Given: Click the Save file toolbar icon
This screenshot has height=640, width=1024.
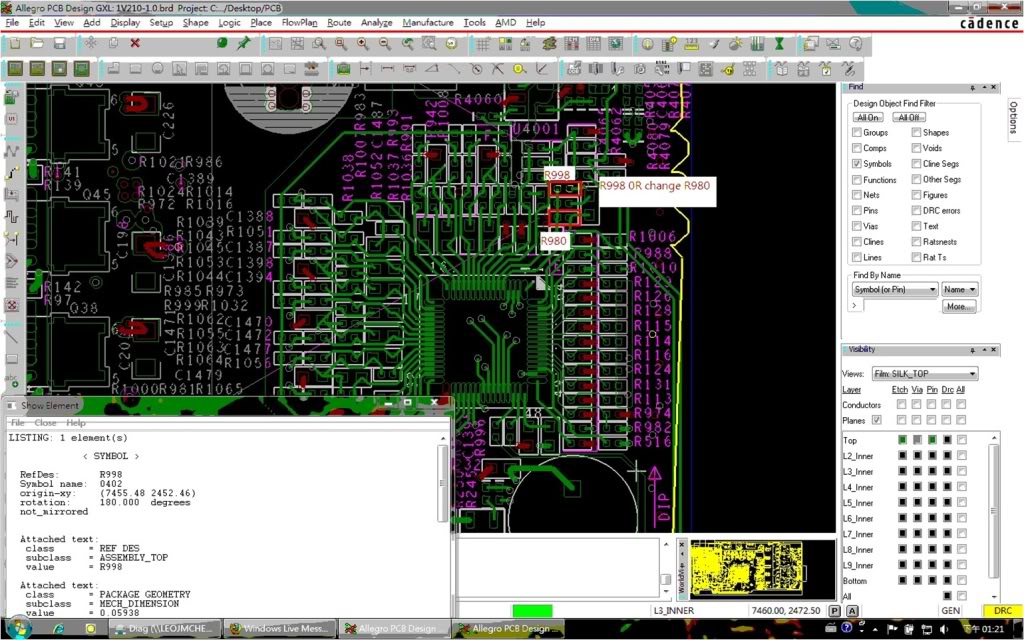Looking at the screenshot, I should [x=60, y=44].
